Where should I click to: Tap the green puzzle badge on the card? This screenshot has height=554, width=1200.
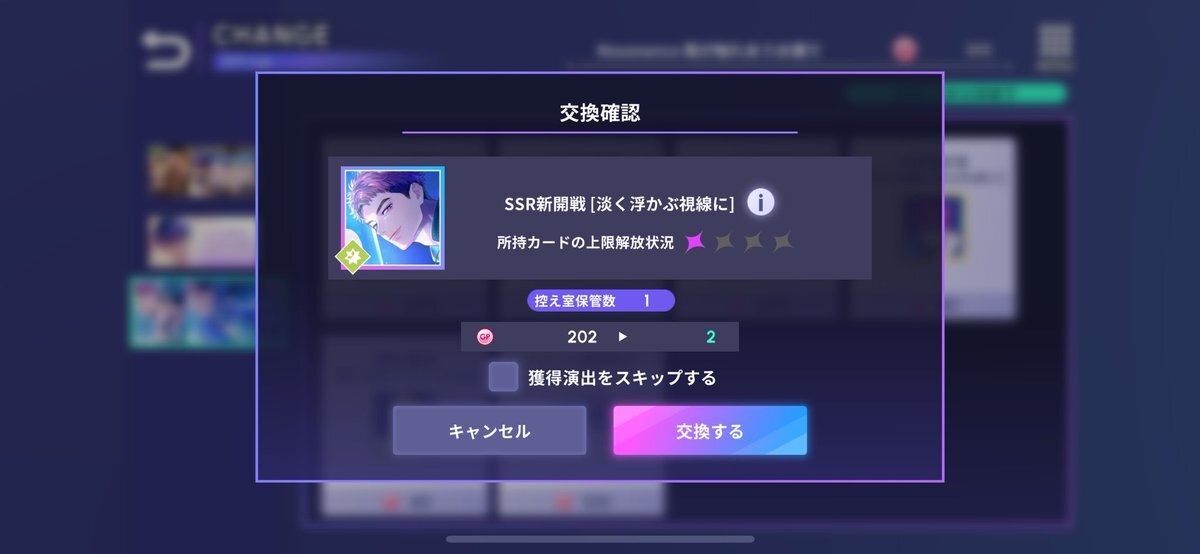(353, 256)
